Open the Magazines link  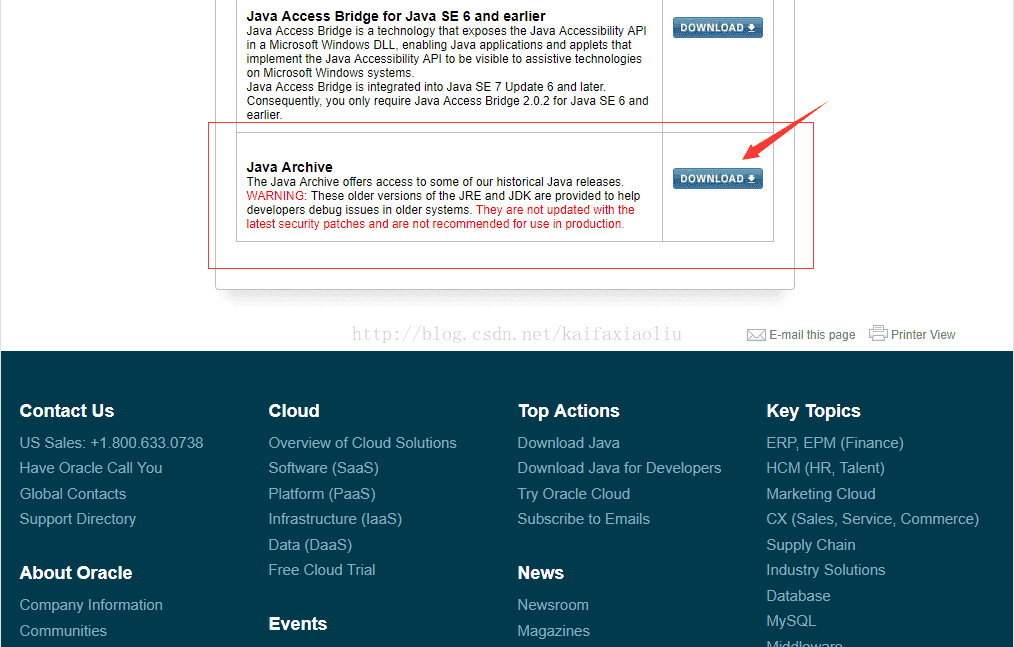pyautogui.click(x=554, y=631)
